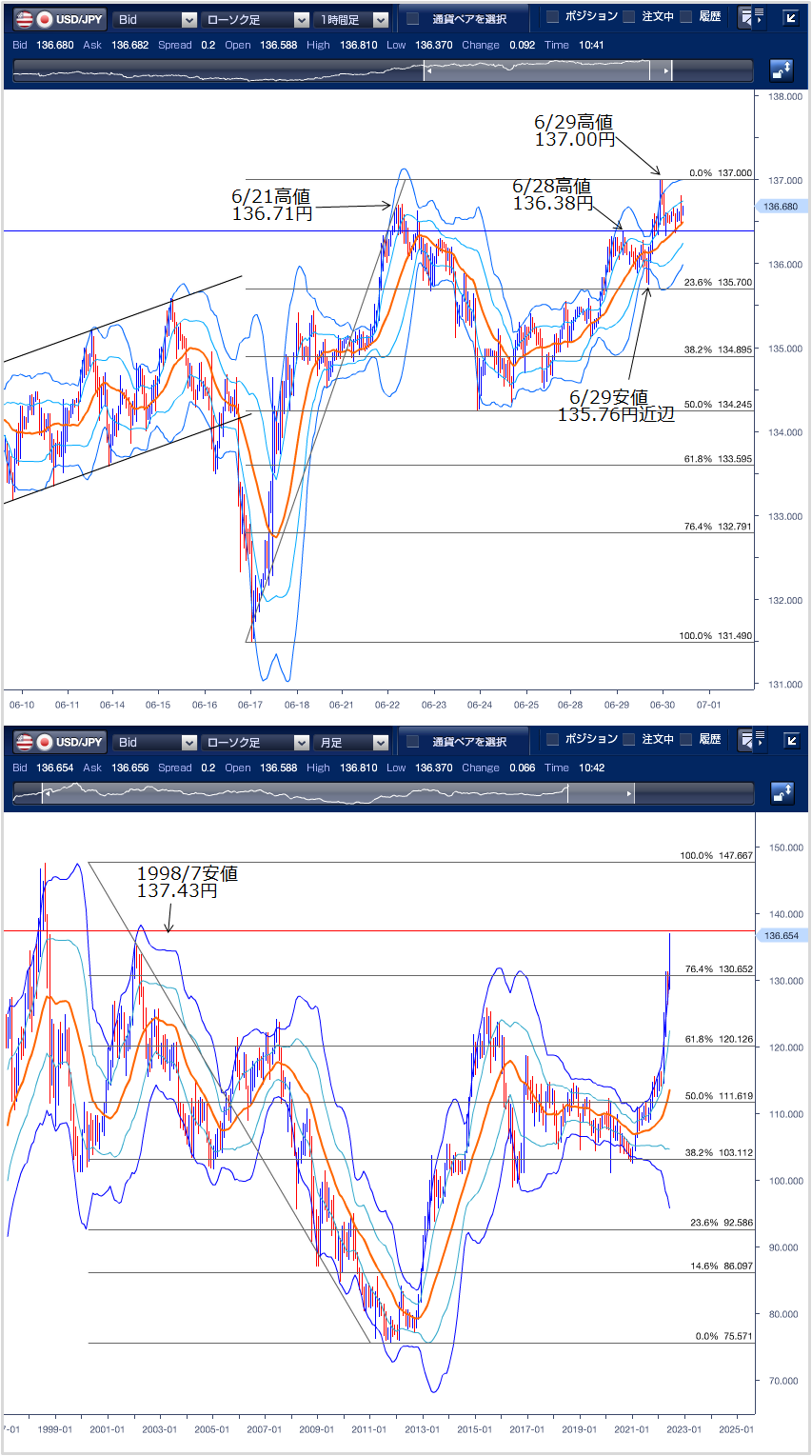Viewport: 812px width, 1456px height.
Task: Click the detach window arrow icon on the hourly chart
Action: click(791, 17)
